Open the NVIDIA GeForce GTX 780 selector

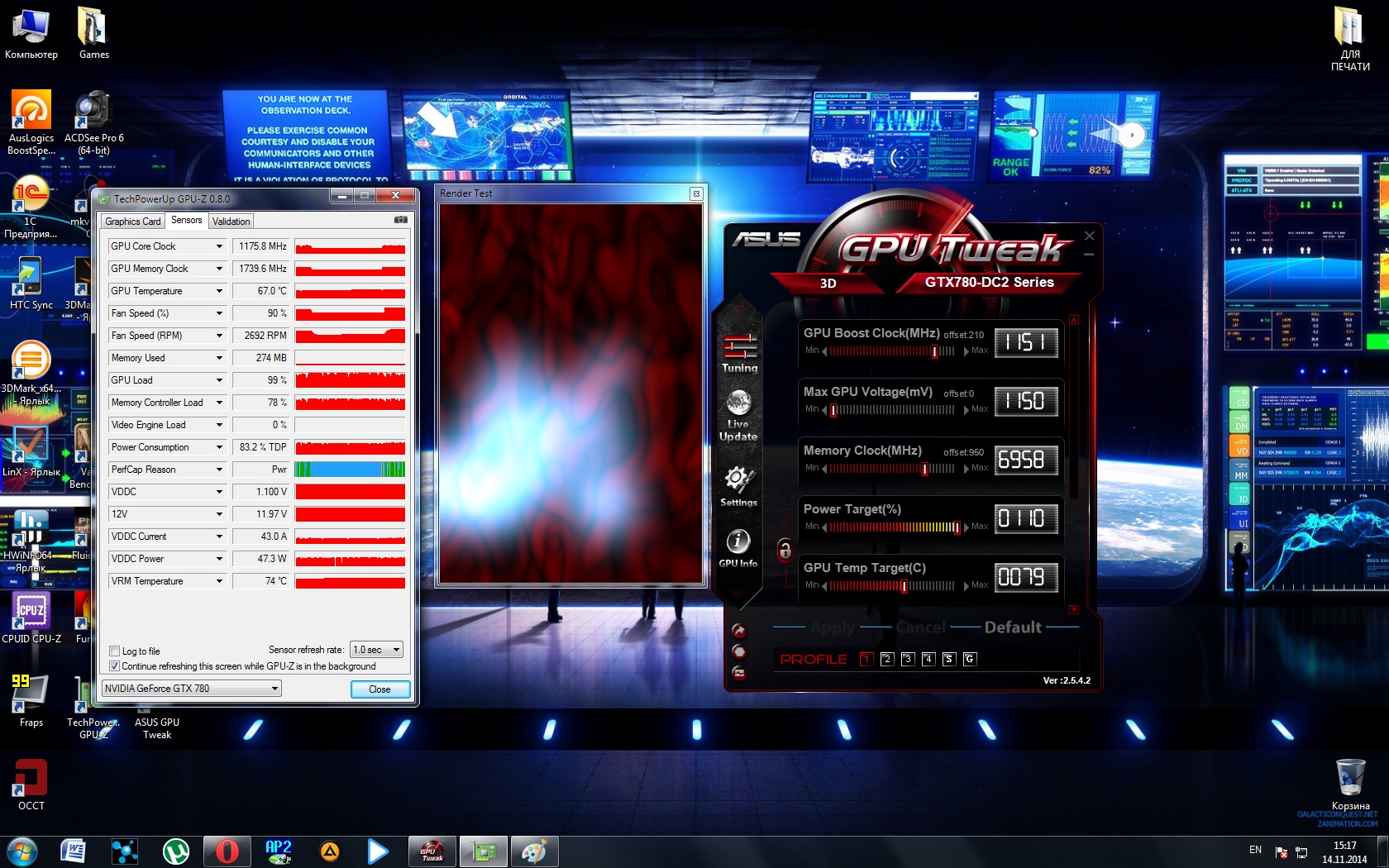coord(192,689)
